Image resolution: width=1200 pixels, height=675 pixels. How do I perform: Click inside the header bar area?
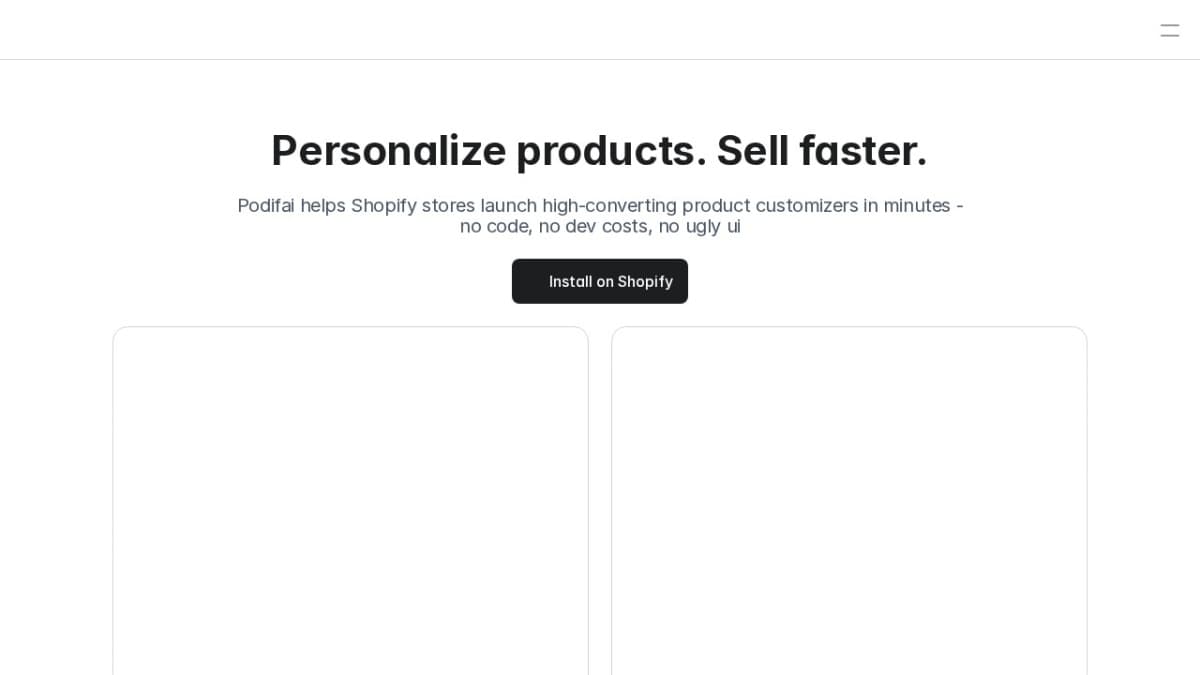tap(600, 29)
